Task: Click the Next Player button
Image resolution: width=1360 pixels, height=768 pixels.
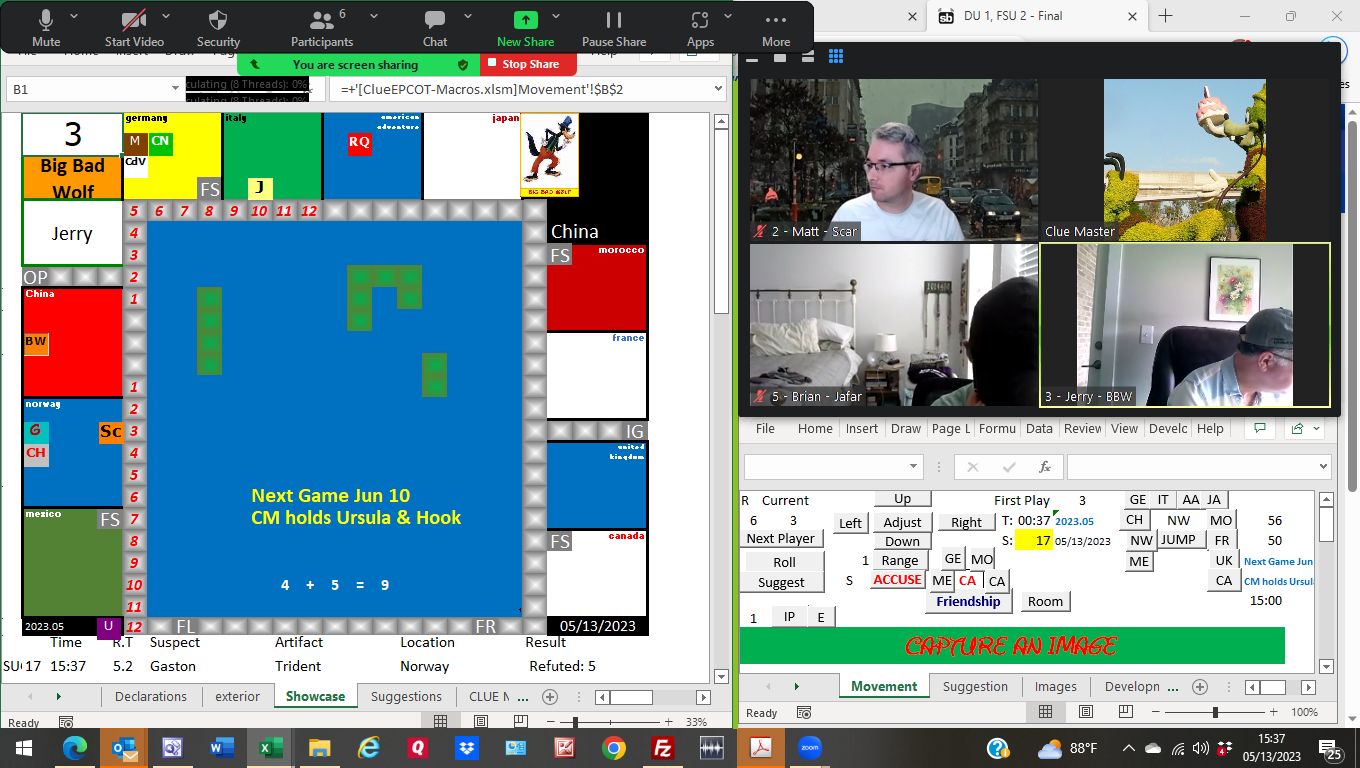Action: (781, 538)
